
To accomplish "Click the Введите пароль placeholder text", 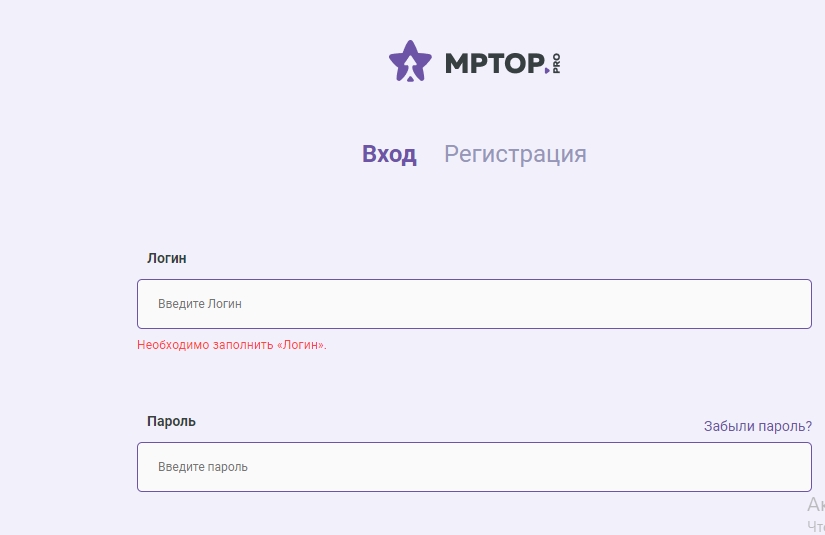I will 203,467.
